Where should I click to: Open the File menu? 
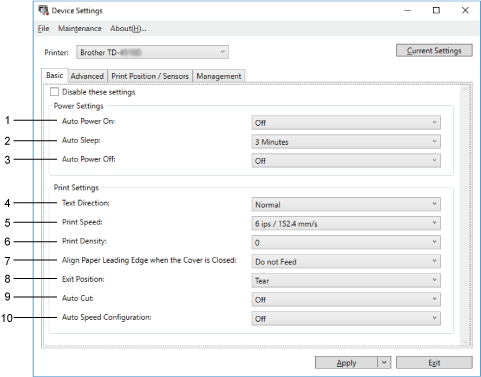[x=43, y=29]
